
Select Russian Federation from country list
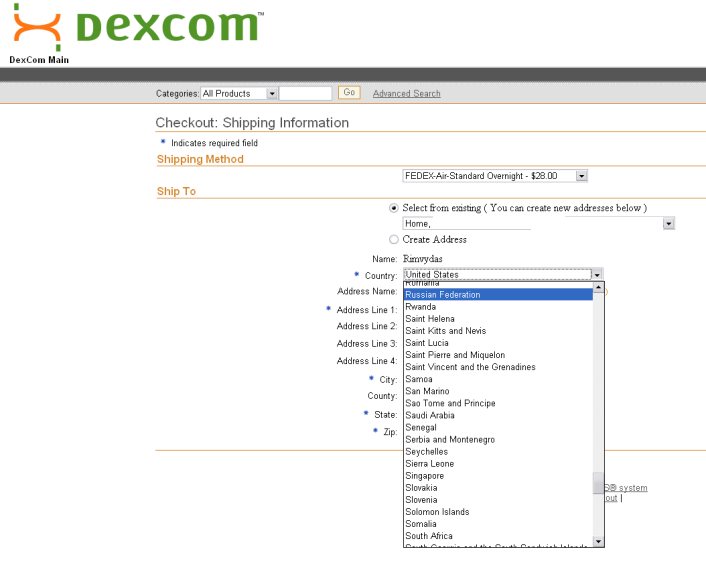pyautogui.click(x=443, y=295)
